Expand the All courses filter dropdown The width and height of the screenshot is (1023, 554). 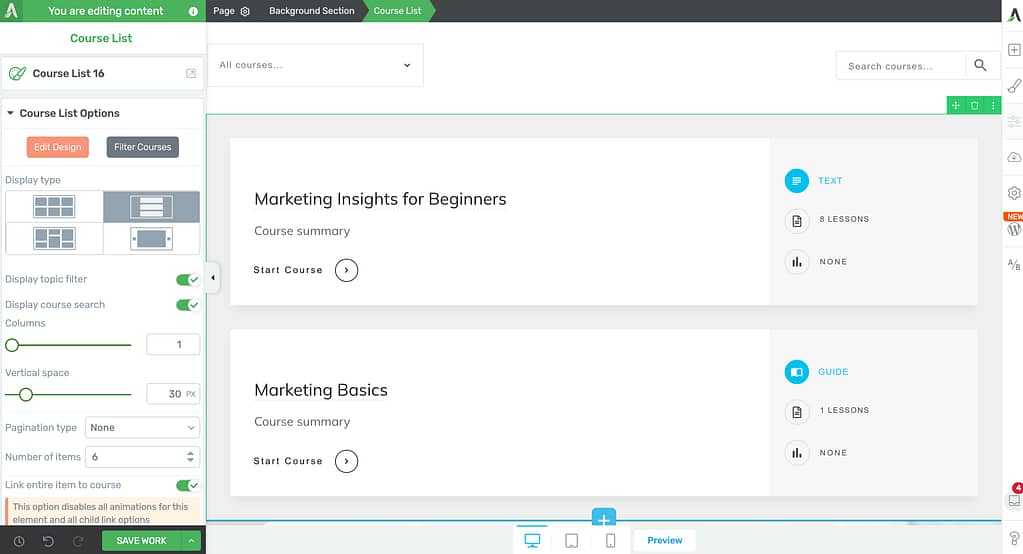click(x=315, y=65)
